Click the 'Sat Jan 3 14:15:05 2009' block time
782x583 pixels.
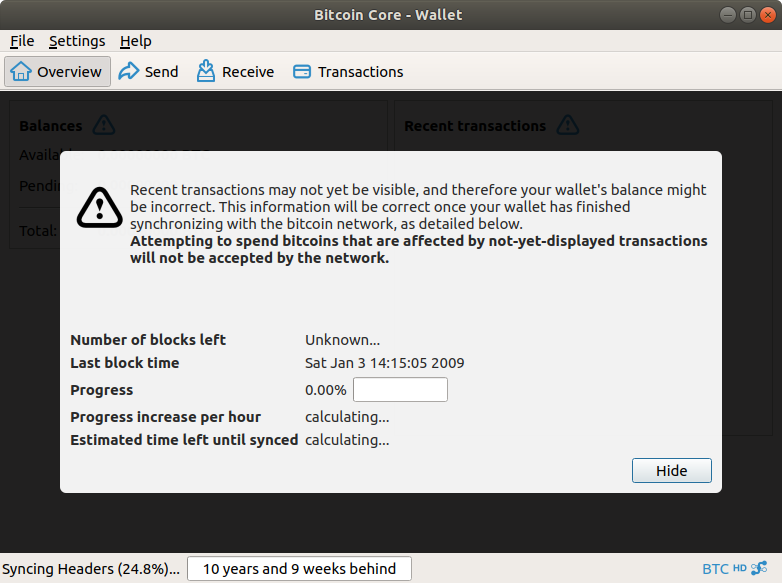[385, 363]
